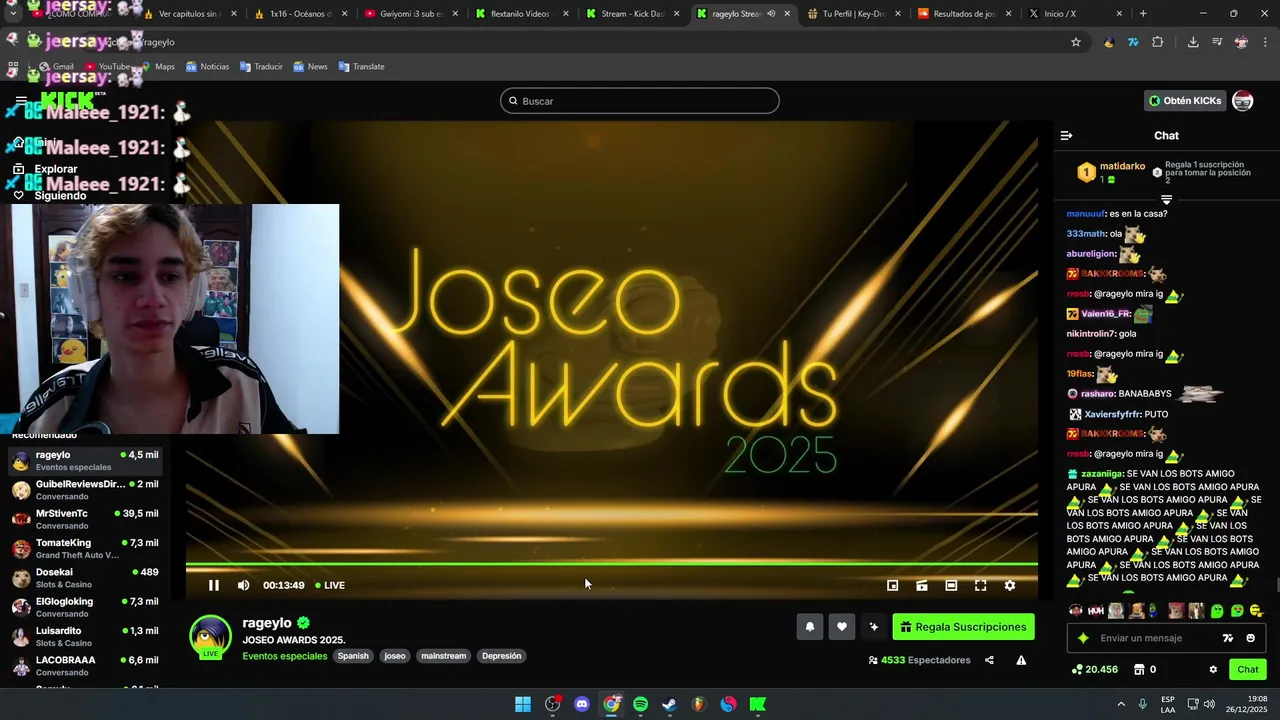This screenshot has width=1280, height=720.
Task: Pause the live stream video
Action: click(x=213, y=585)
